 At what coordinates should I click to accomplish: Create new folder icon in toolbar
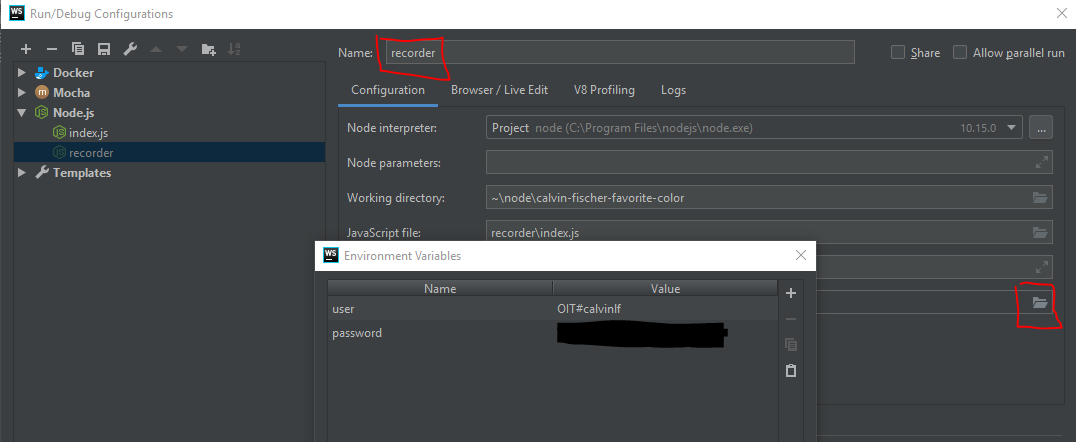209,49
